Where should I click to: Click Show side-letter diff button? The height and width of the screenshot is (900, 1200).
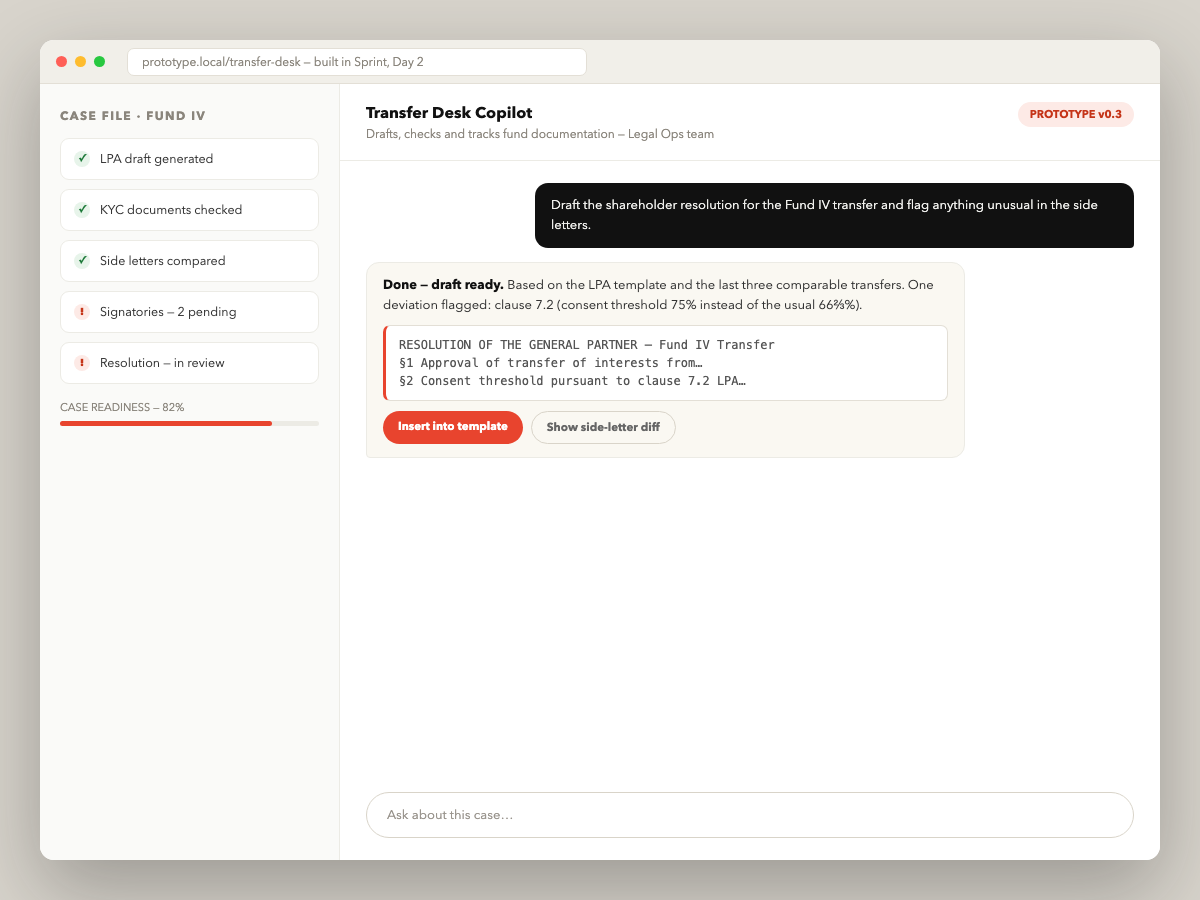pos(603,427)
